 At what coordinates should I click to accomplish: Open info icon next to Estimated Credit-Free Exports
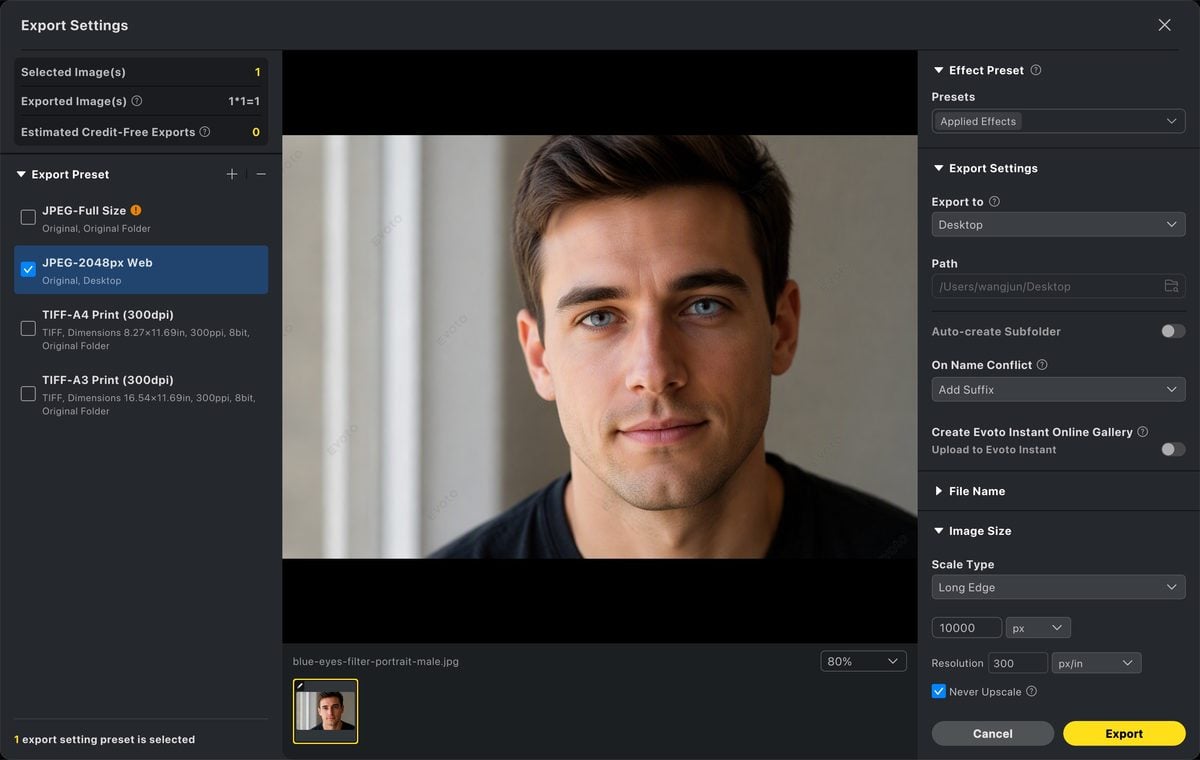[205, 131]
